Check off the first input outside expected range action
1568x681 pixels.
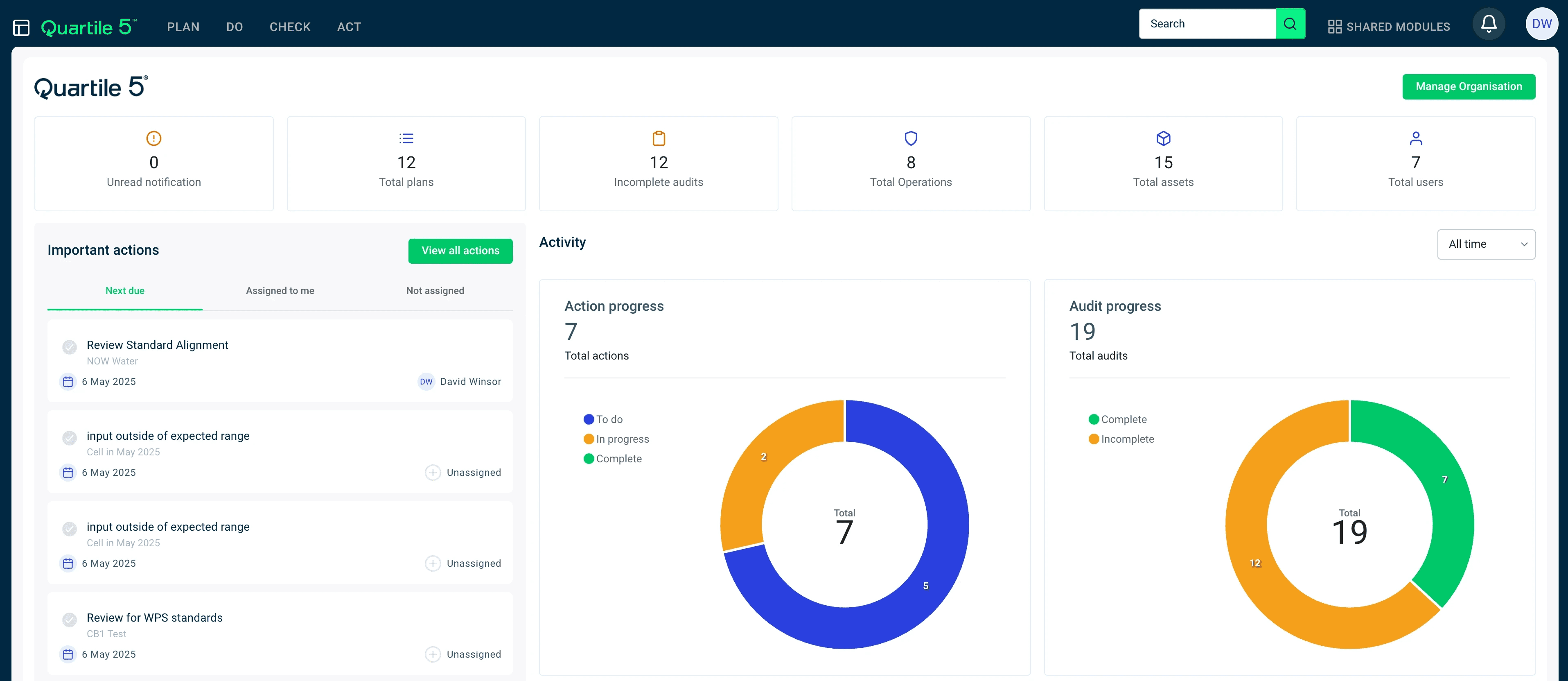70,437
